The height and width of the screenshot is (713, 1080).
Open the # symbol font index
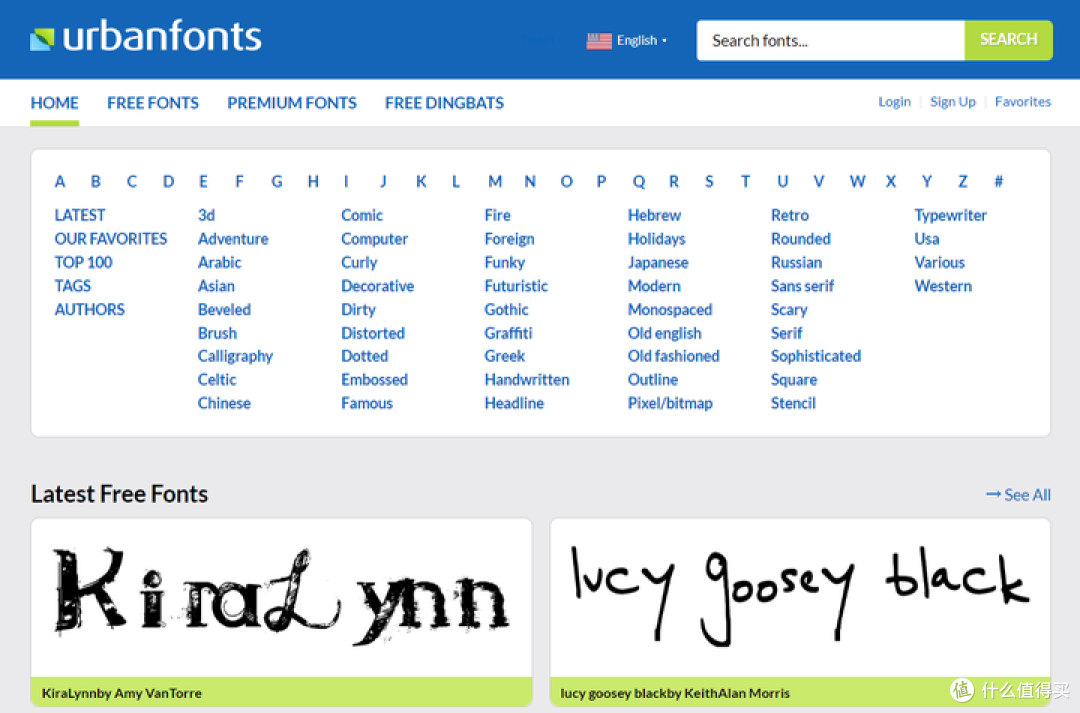(998, 182)
